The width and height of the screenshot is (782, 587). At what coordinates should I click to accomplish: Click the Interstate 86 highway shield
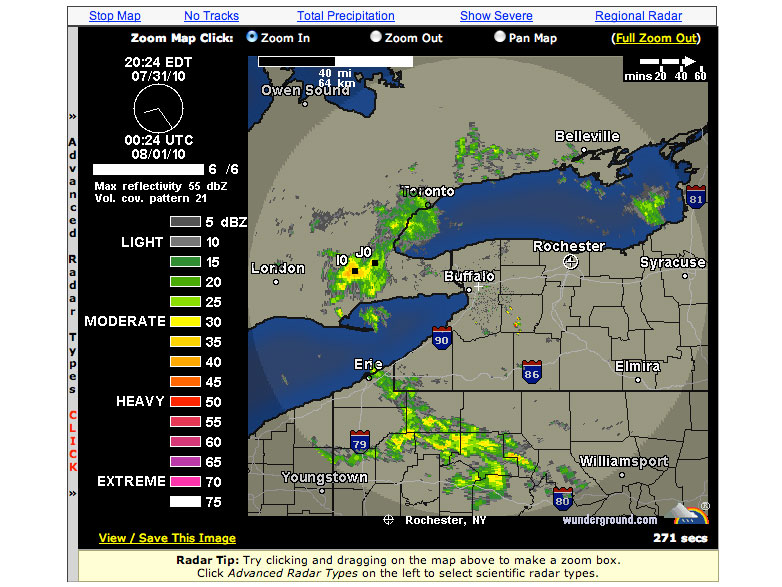pos(531,373)
